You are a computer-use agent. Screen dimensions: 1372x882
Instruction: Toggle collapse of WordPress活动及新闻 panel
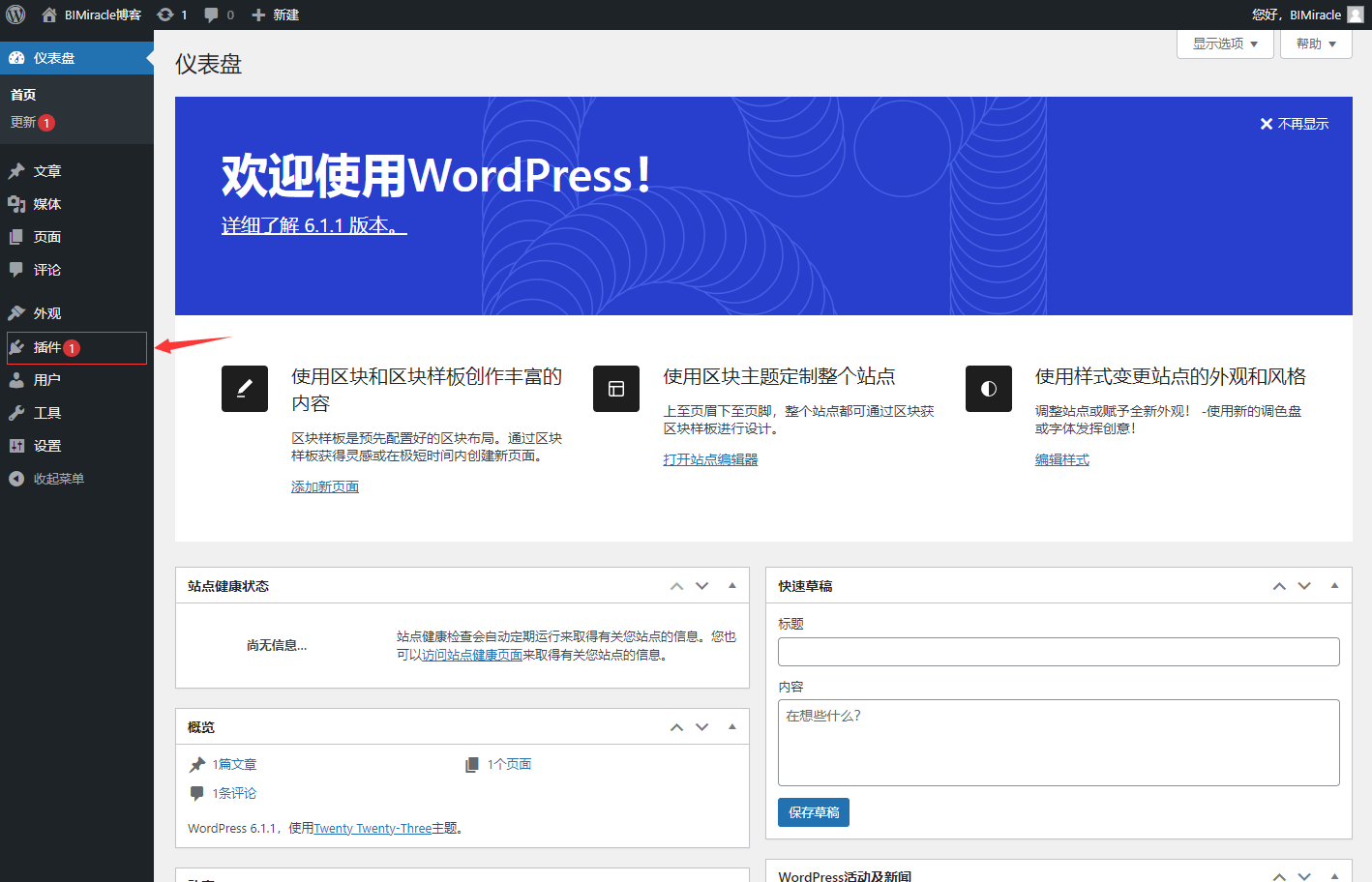click(1334, 876)
